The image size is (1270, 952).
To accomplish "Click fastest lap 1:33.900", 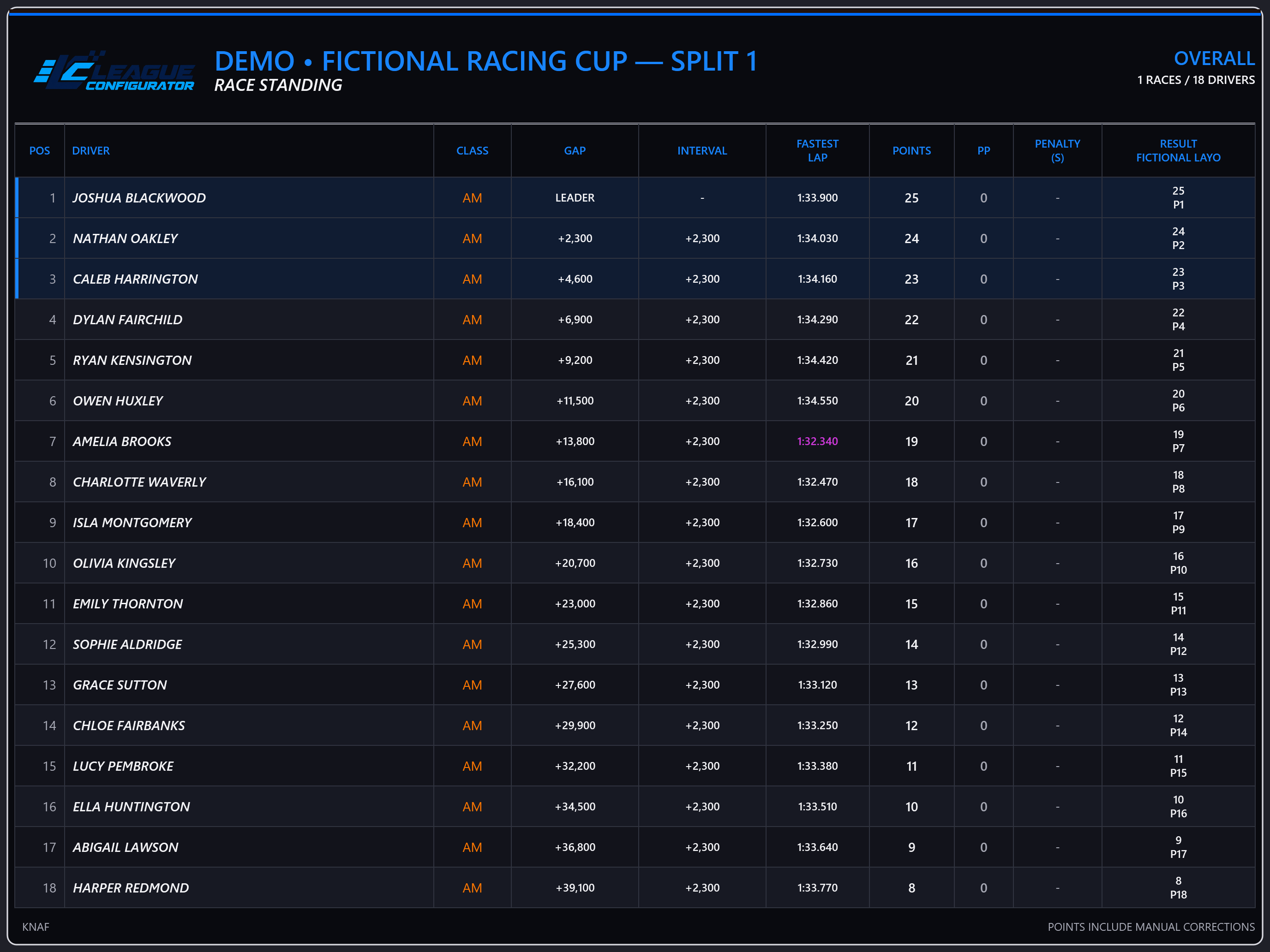I will [x=817, y=198].
